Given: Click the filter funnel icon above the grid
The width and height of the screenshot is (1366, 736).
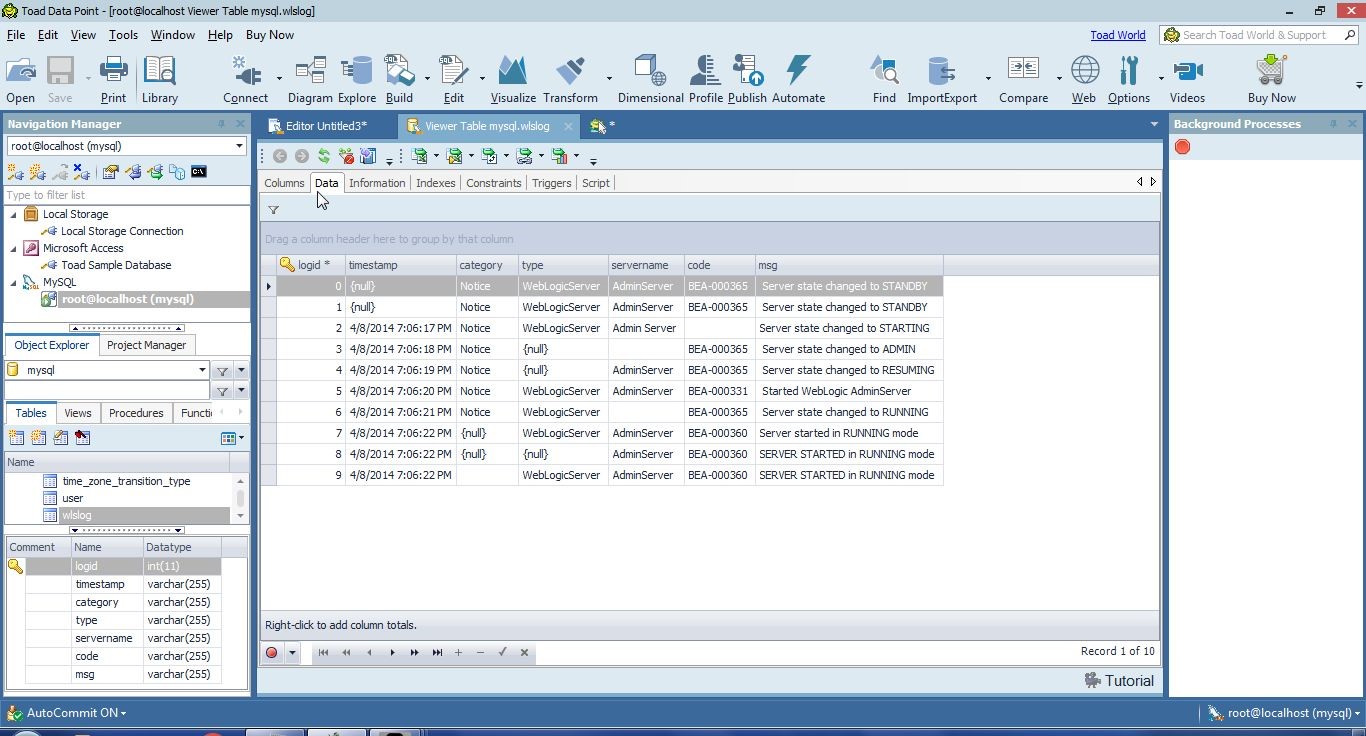Looking at the screenshot, I should pyautogui.click(x=273, y=210).
